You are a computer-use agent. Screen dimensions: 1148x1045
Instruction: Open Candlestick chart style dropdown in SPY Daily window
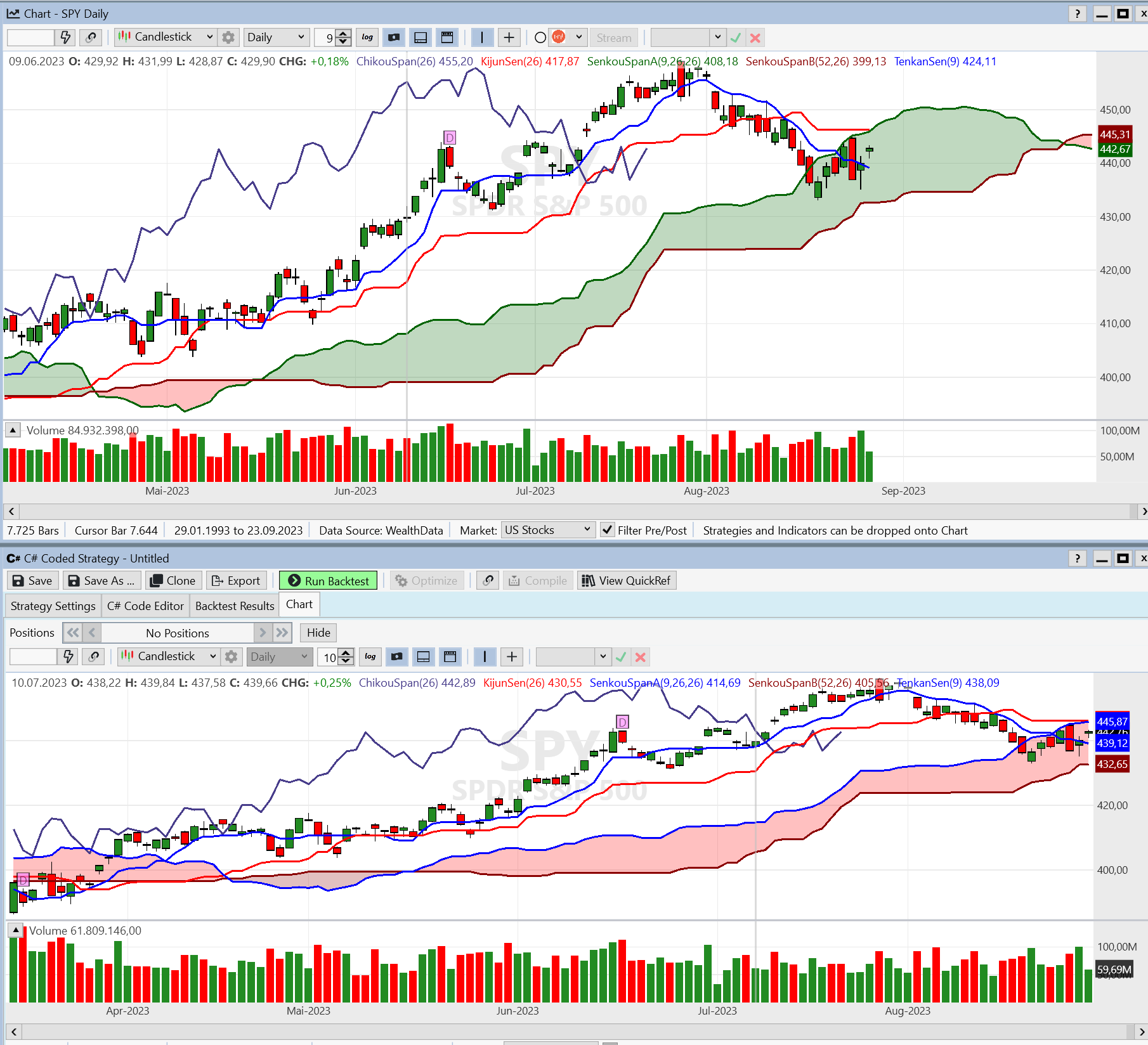[x=166, y=37]
